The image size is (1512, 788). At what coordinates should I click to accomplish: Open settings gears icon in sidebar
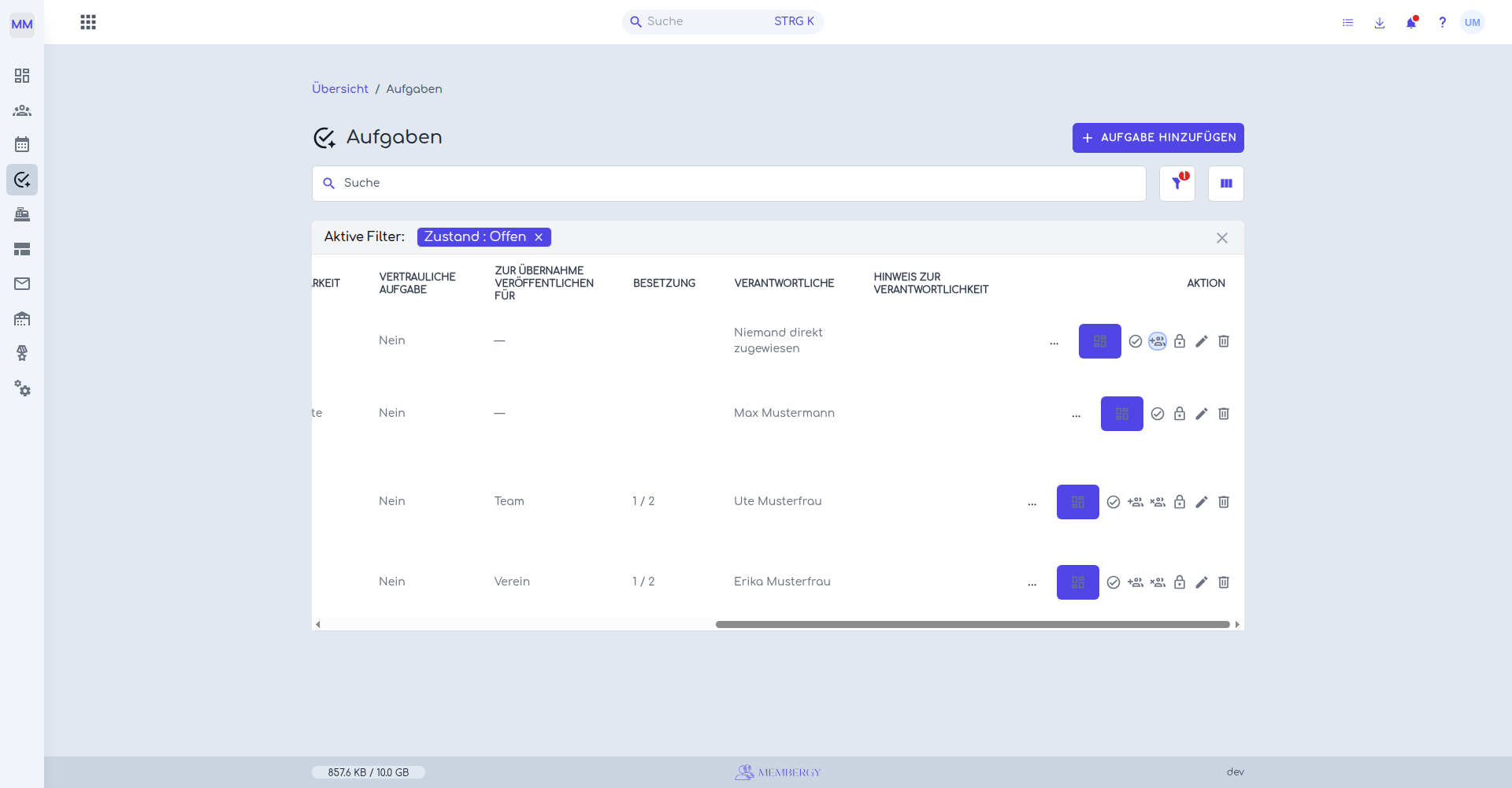pos(22,388)
